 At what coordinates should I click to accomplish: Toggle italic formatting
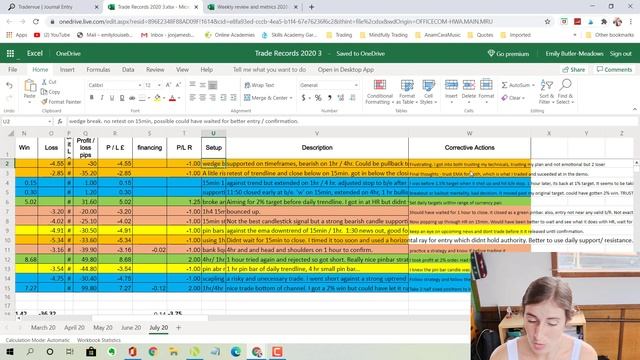[102, 98]
